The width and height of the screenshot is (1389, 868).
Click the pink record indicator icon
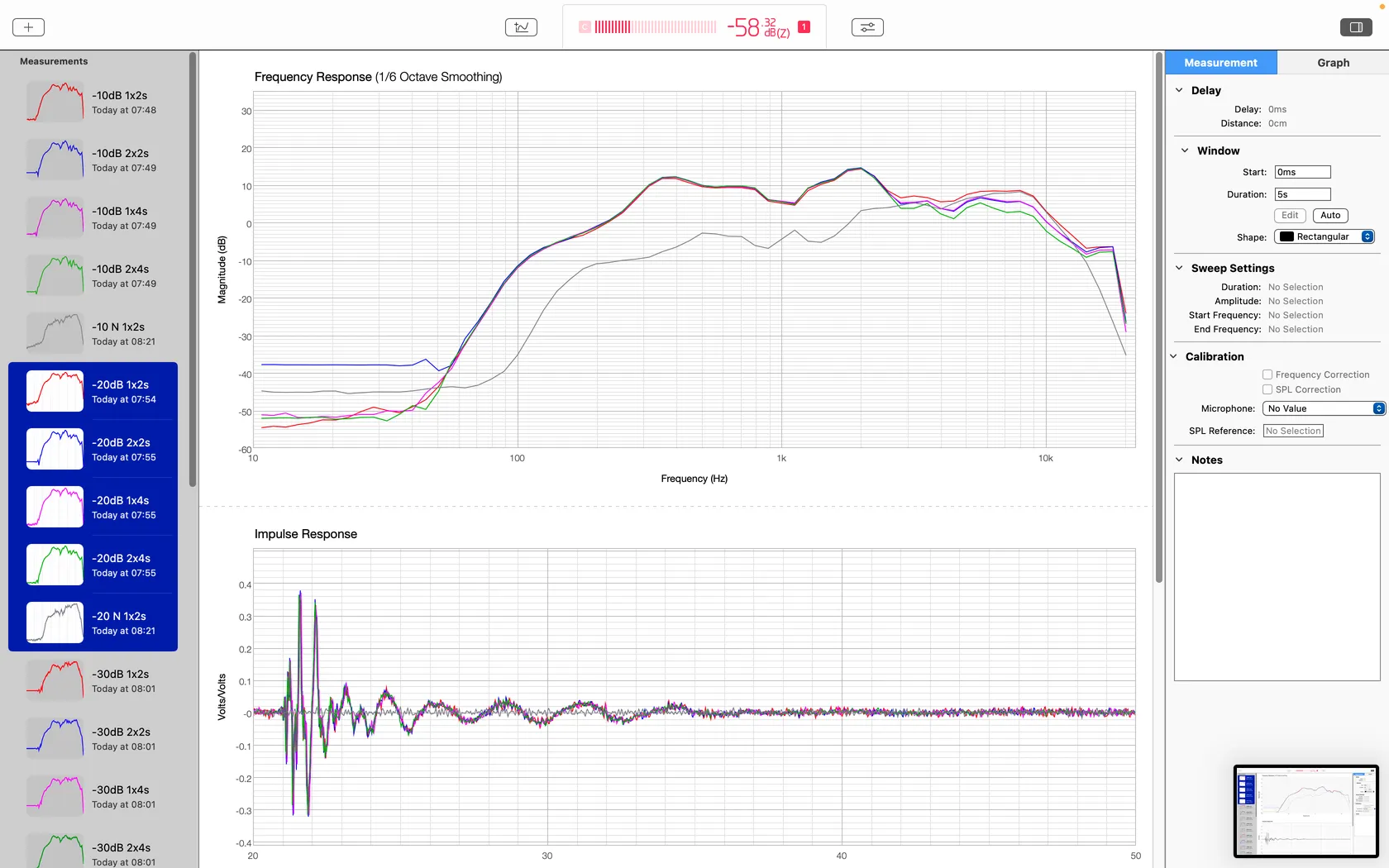tap(585, 27)
